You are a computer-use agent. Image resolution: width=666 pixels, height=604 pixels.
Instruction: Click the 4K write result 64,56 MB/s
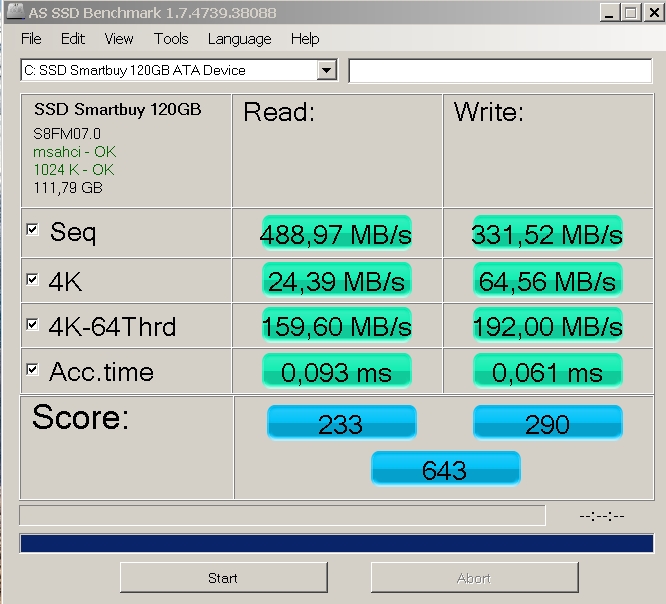tap(547, 280)
